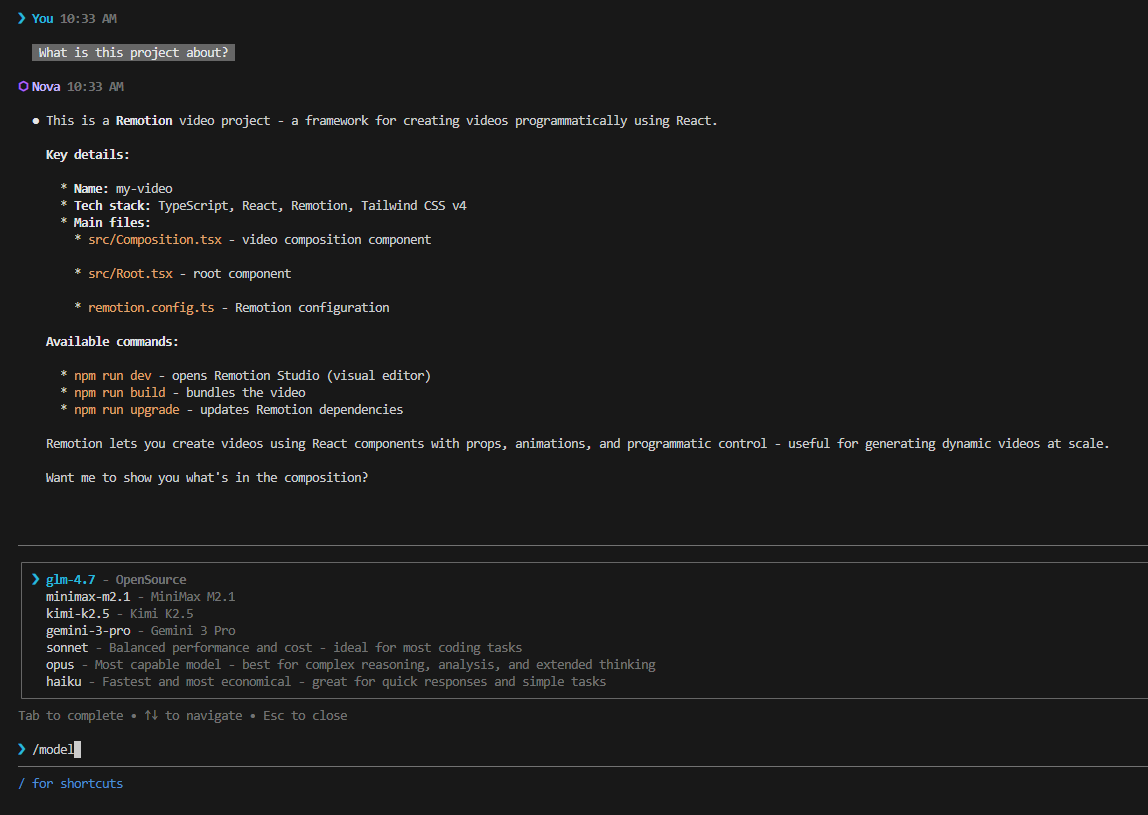Select the opus model from the list
Image resolution: width=1148 pixels, height=815 pixels.
tap(59, 664)
